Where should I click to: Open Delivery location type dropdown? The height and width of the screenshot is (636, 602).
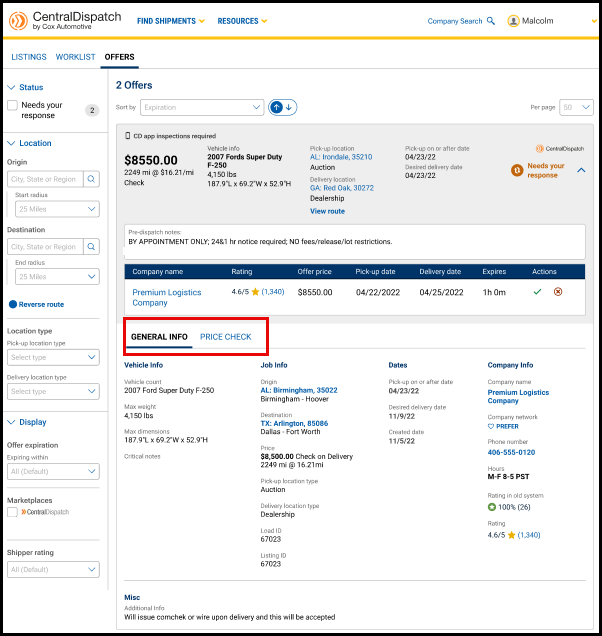53,391
